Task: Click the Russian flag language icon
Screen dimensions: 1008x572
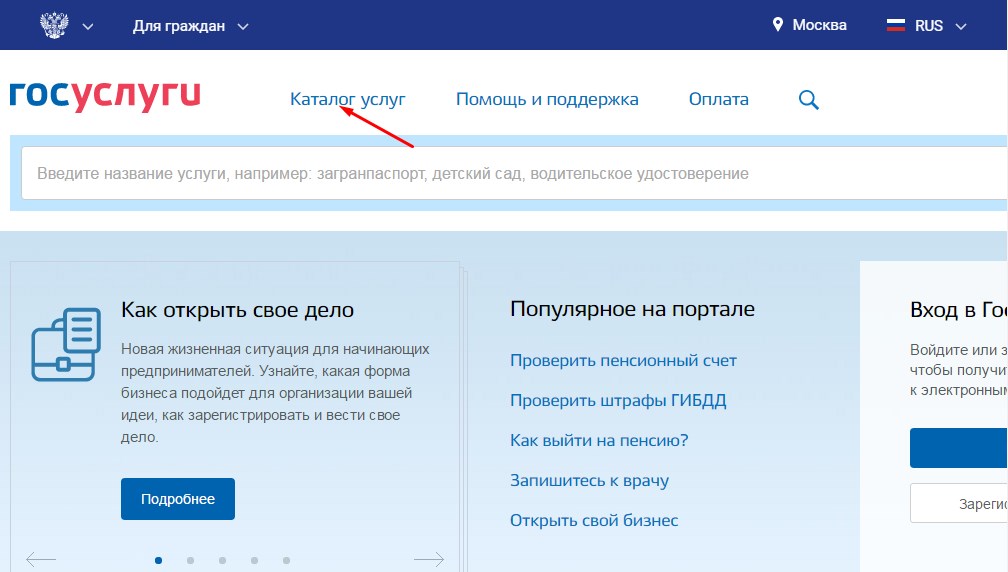Action: coord(896,25)
